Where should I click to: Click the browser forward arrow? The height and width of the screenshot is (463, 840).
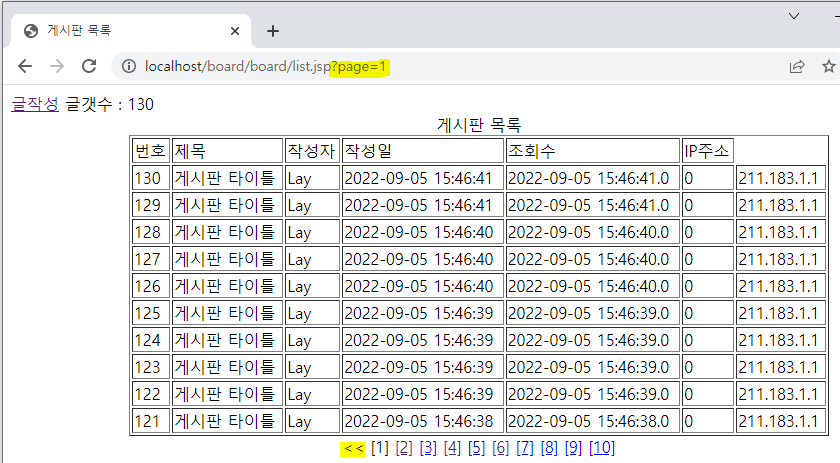tap(57, 66)
